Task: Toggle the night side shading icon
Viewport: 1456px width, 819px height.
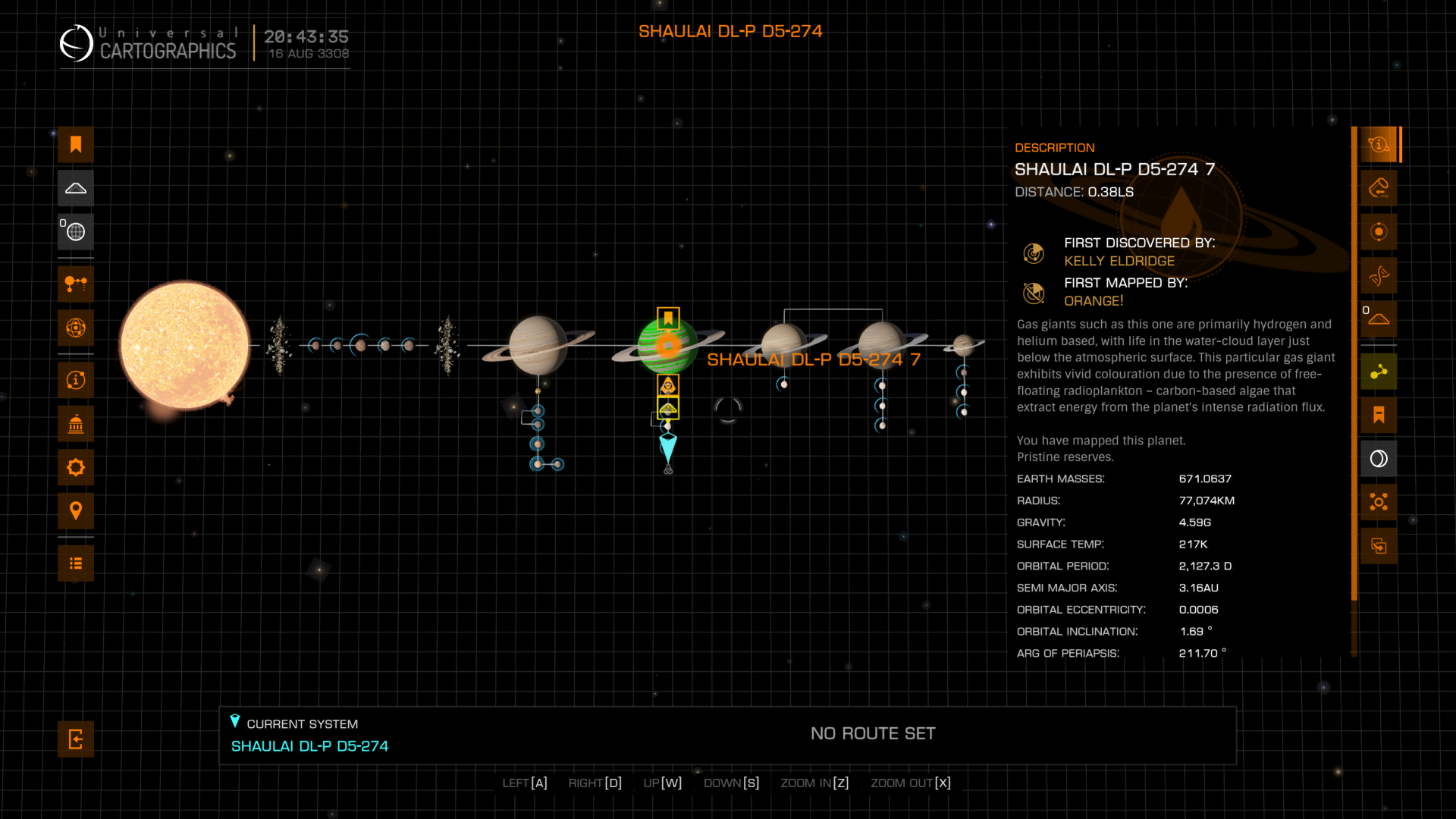Action: click(1379, 459)
